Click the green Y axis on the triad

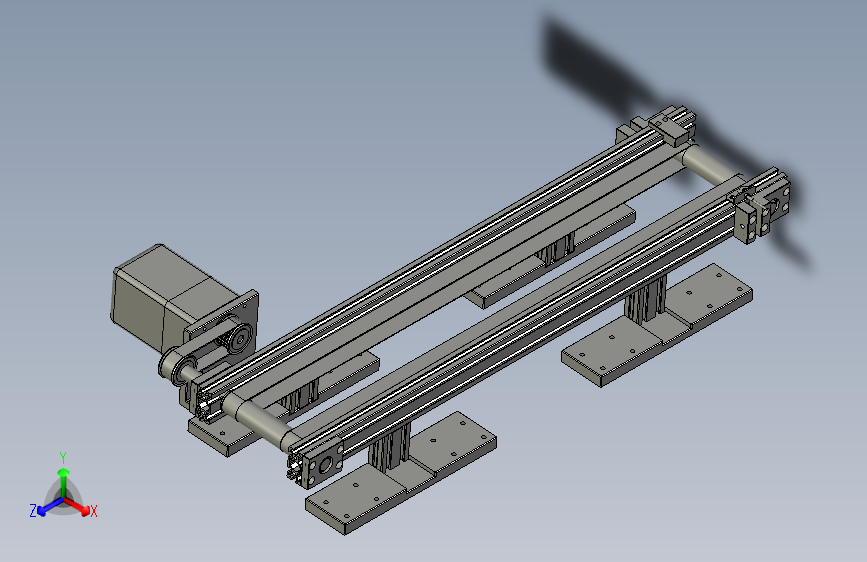click(63, 480)
